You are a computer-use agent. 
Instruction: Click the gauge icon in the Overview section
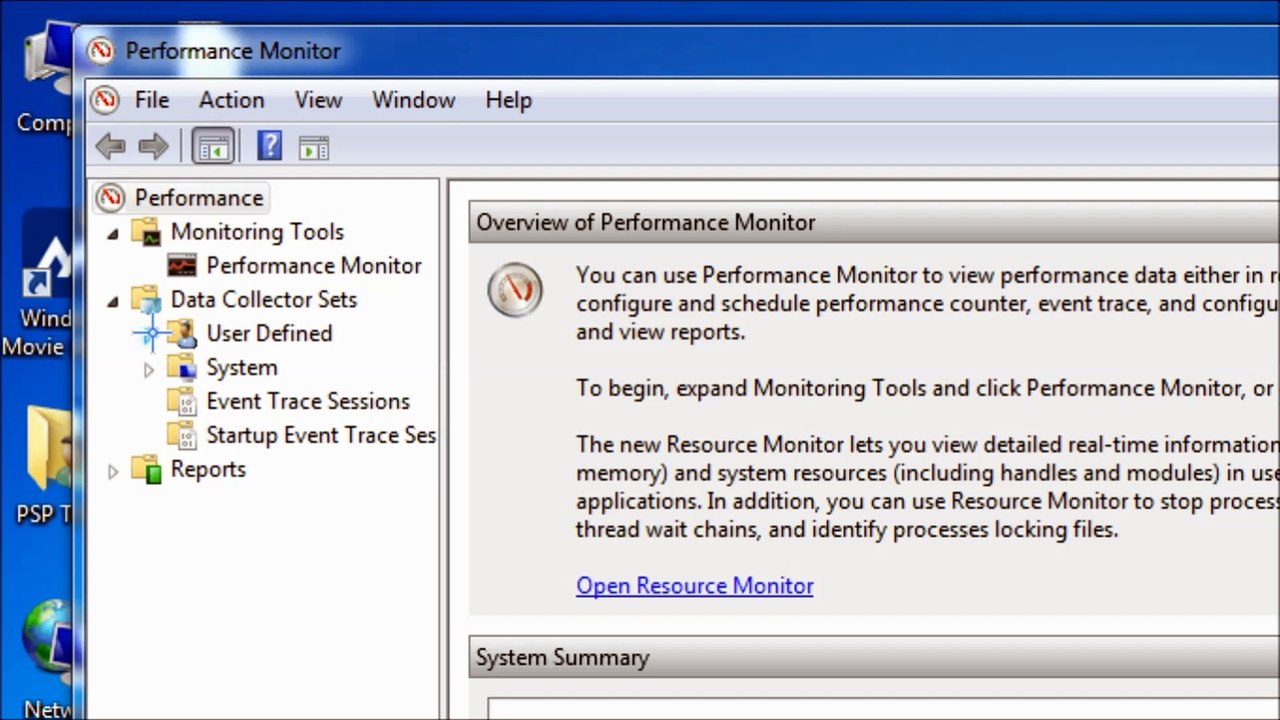tap(515, 291)
